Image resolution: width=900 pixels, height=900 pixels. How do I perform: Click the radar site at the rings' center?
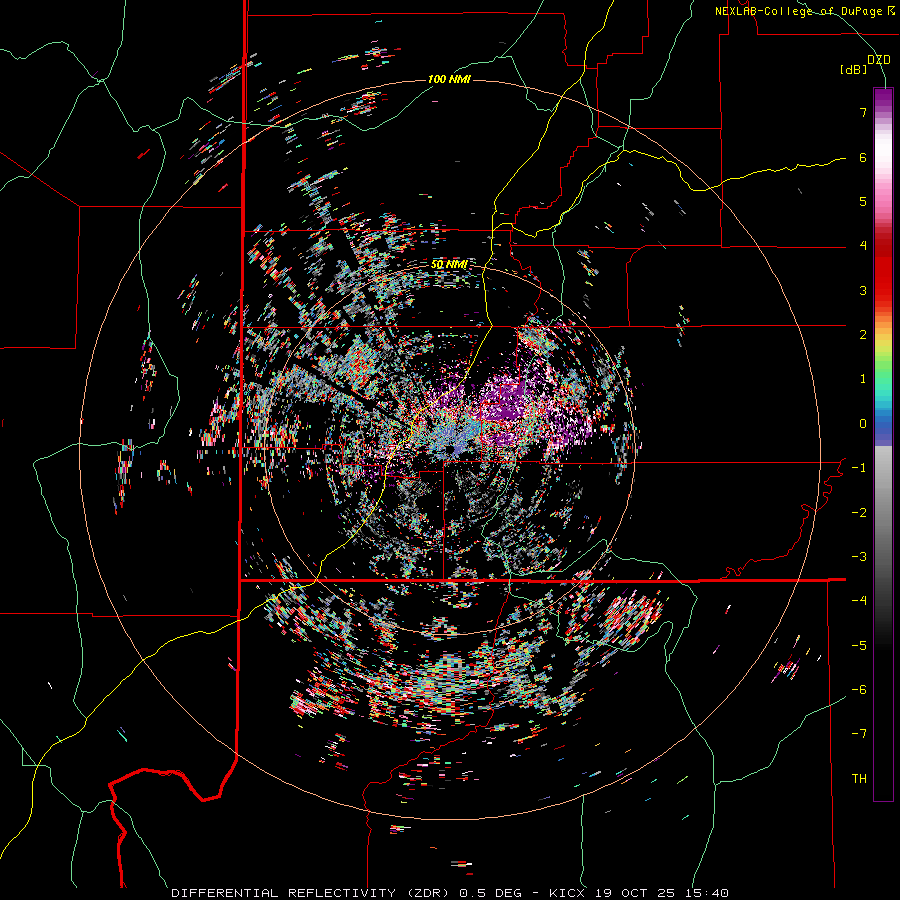[449, 449]
